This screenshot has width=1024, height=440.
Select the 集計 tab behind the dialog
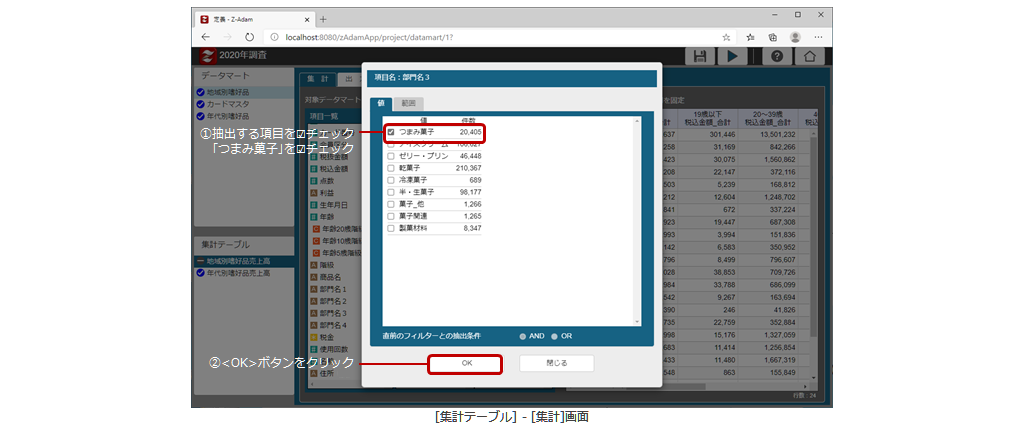coord(317,78)
